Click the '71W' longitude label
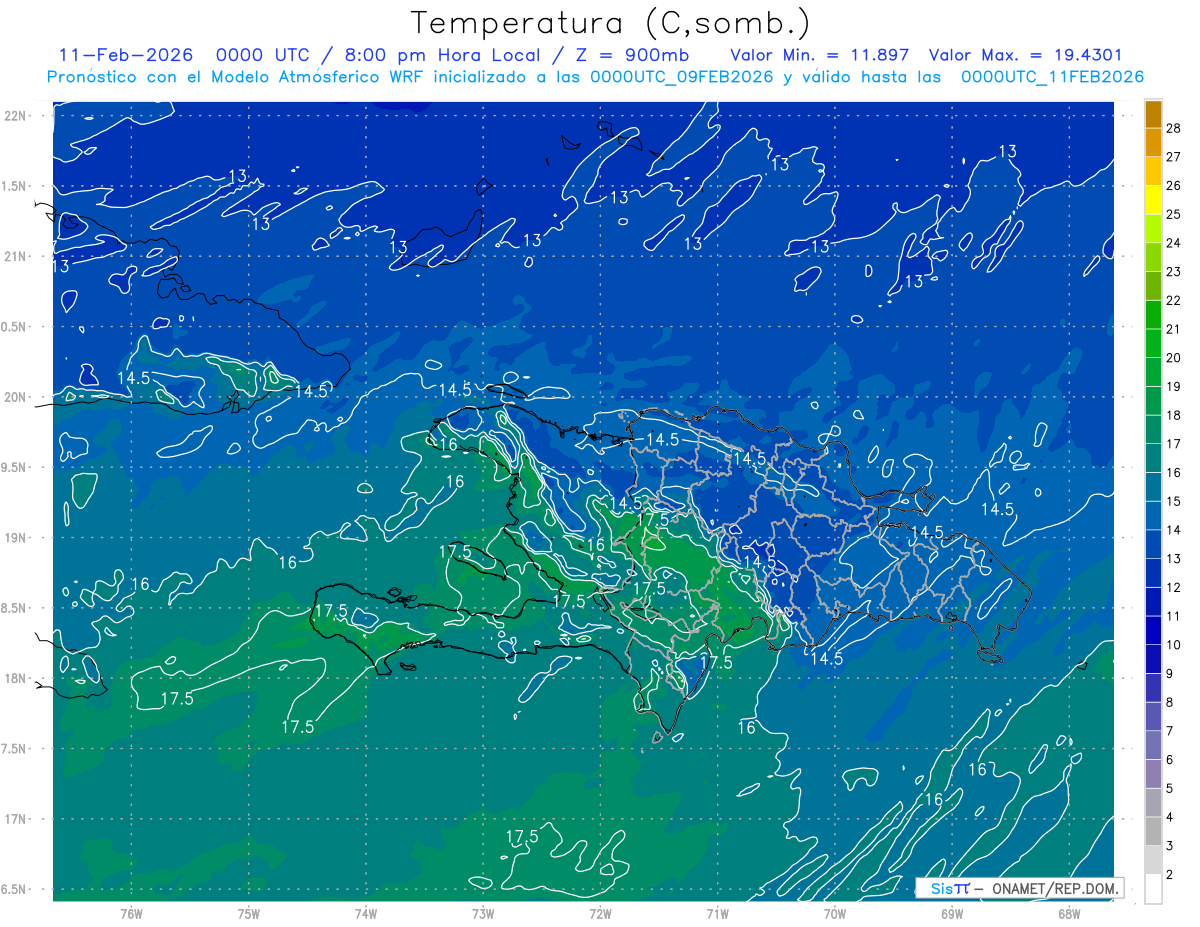 [x=717, y=914]
